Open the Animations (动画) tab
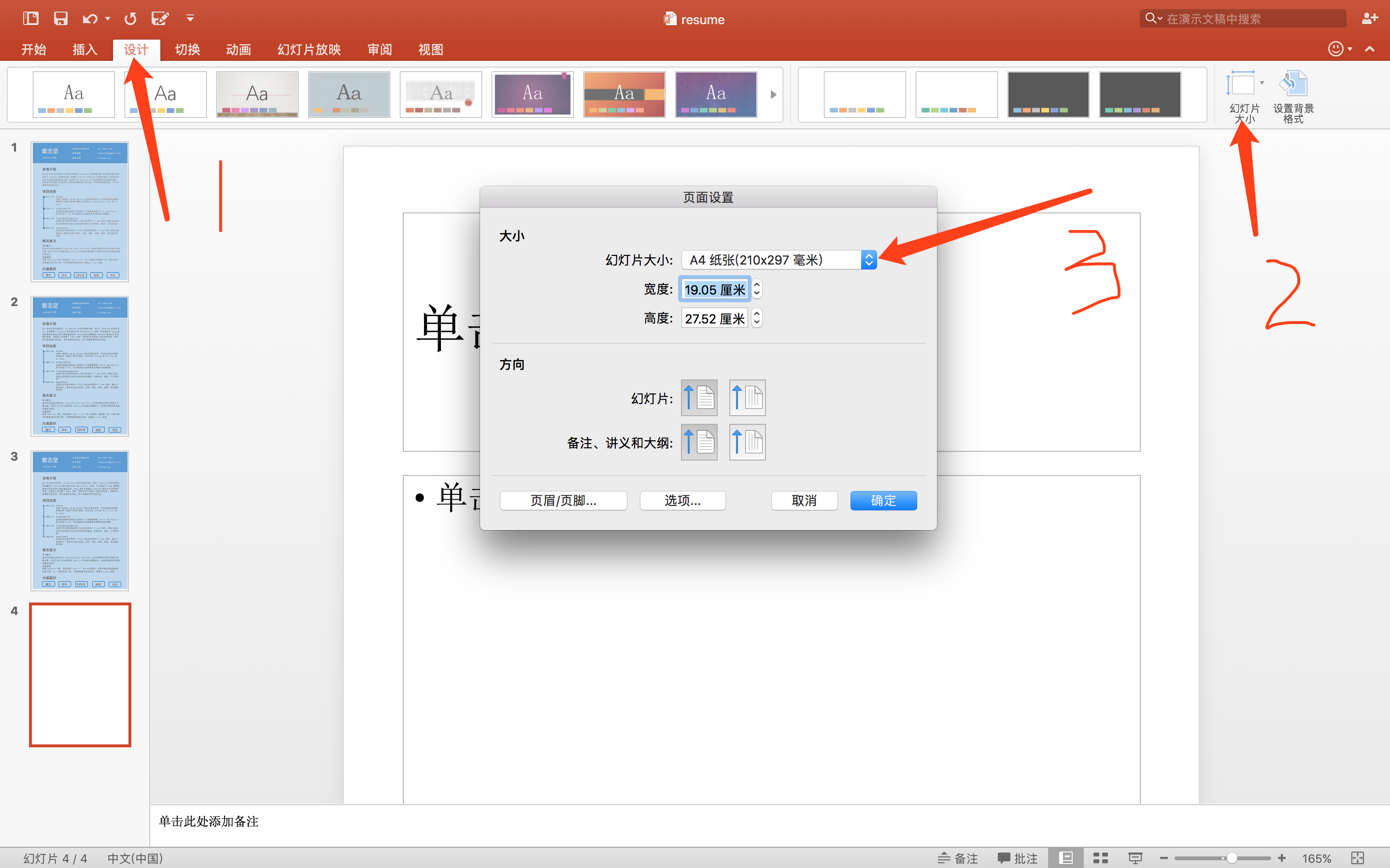This screenshot has width=1390, height=868. (x=238, y=49)
